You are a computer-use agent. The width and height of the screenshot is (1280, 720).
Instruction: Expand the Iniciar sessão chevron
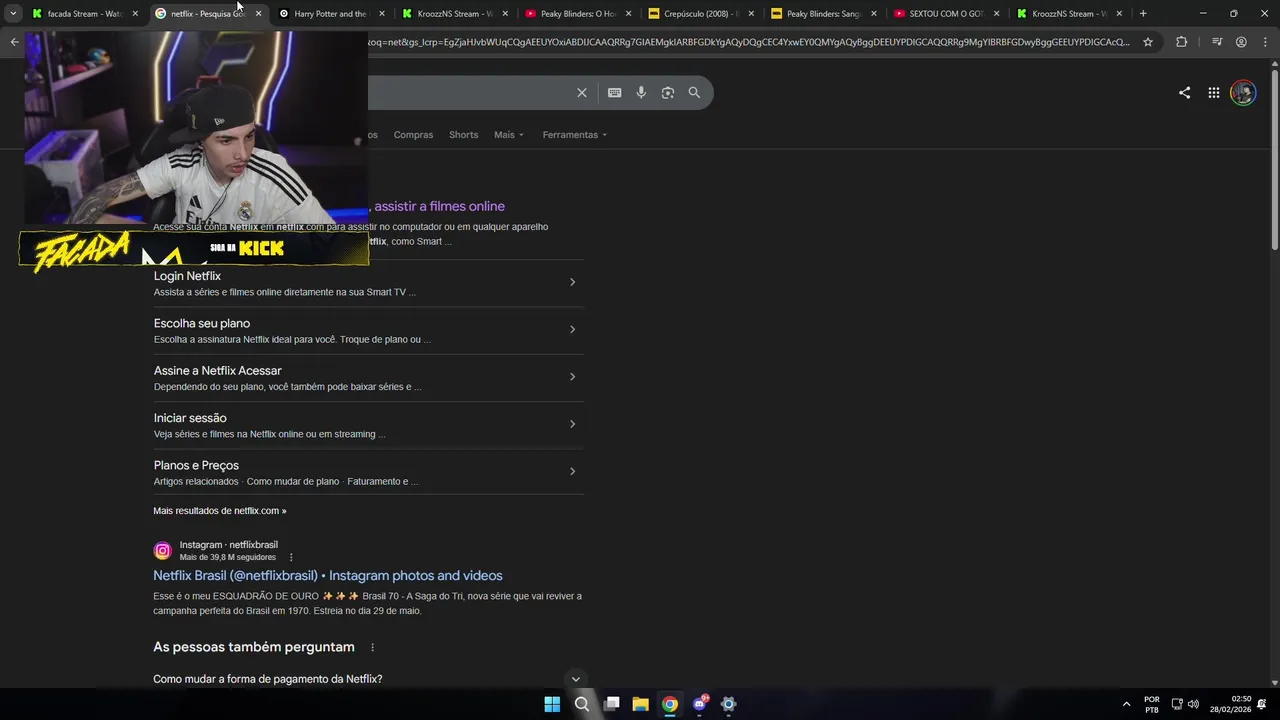(572, 424)
